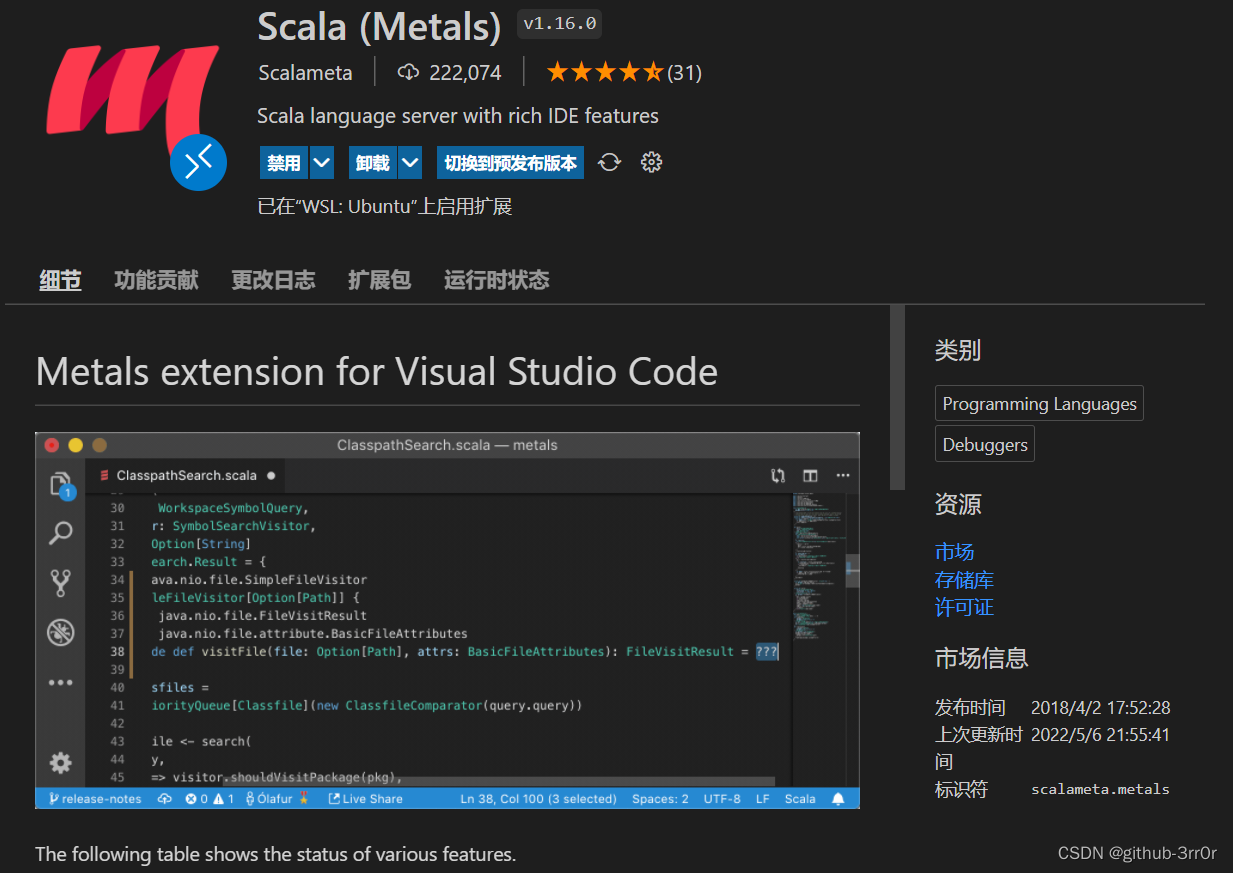Open the 更改日志 tab

pyautogui.click(x=273, y=280)
